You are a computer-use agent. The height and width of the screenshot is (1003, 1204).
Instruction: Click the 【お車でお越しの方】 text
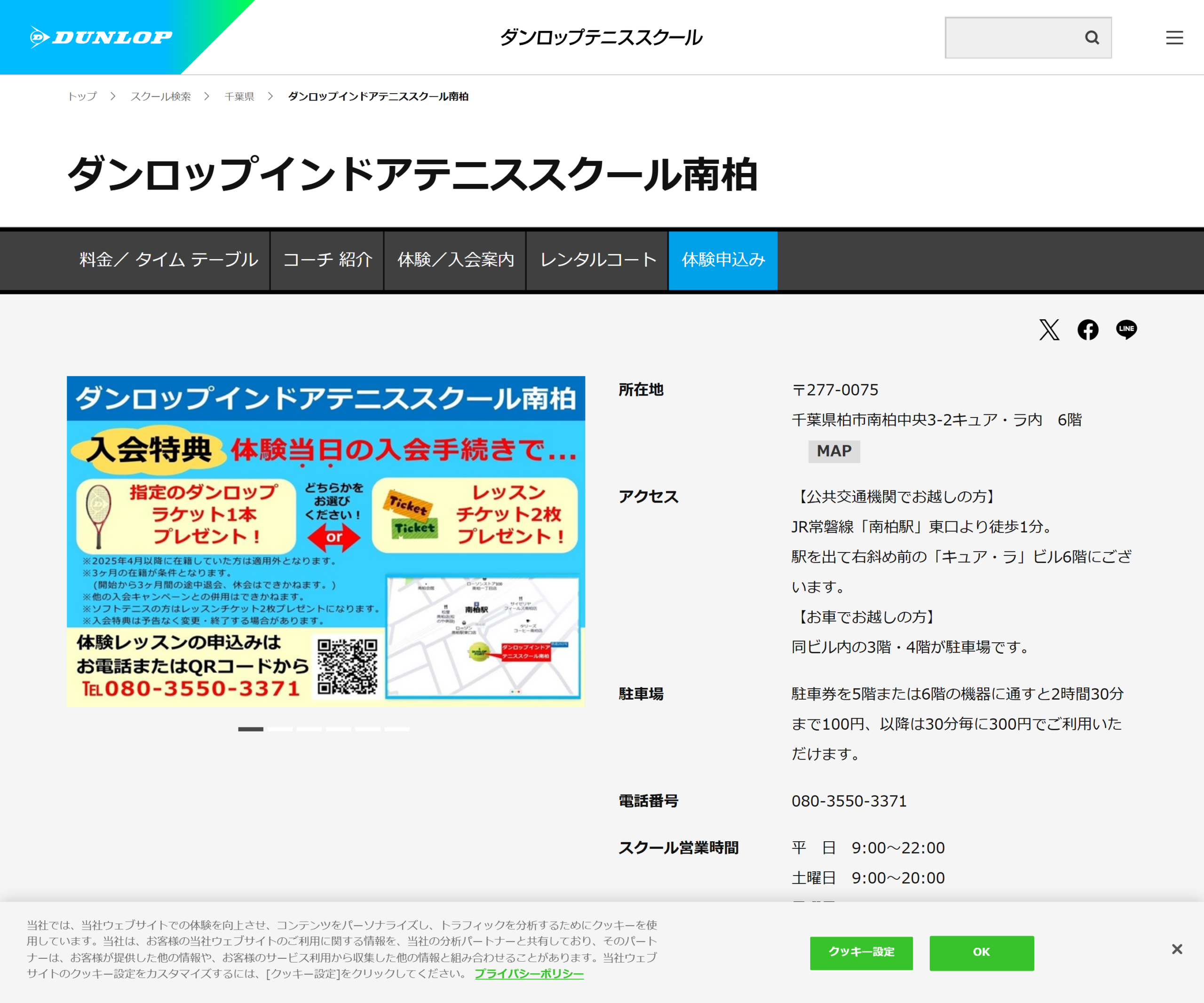pyautogui.click(x=866, y=616)
